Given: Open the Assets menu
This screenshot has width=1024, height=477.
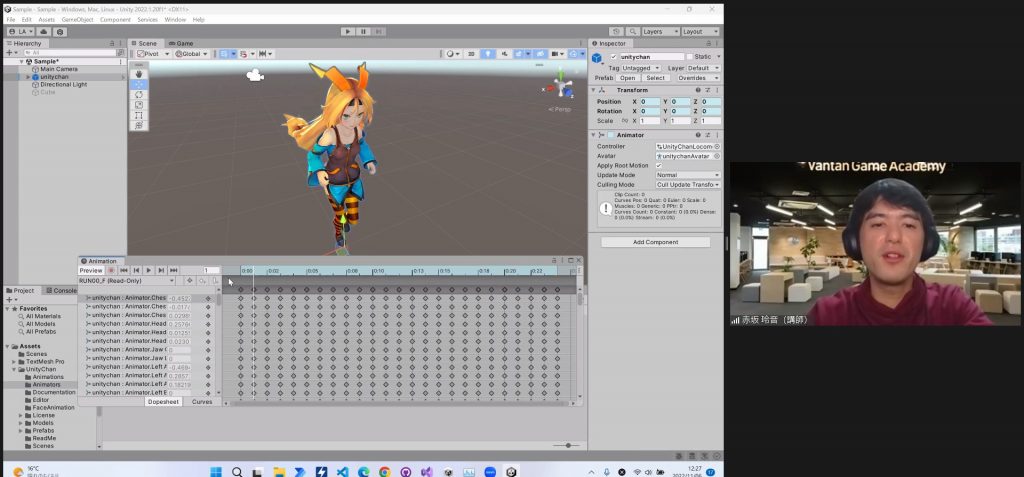Looking at the screenshot, I should point(46,20).
